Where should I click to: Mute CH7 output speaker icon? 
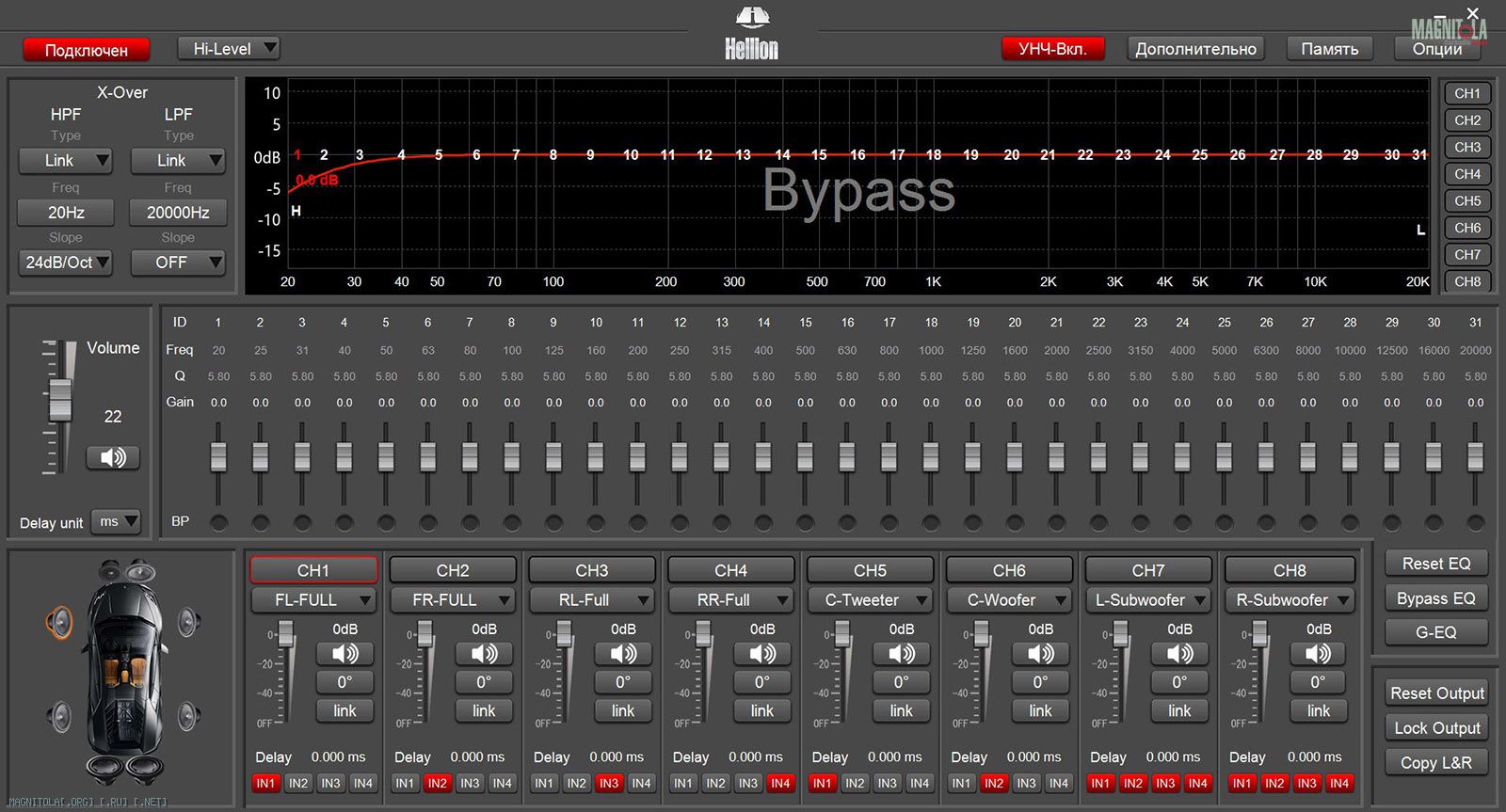1180,653
